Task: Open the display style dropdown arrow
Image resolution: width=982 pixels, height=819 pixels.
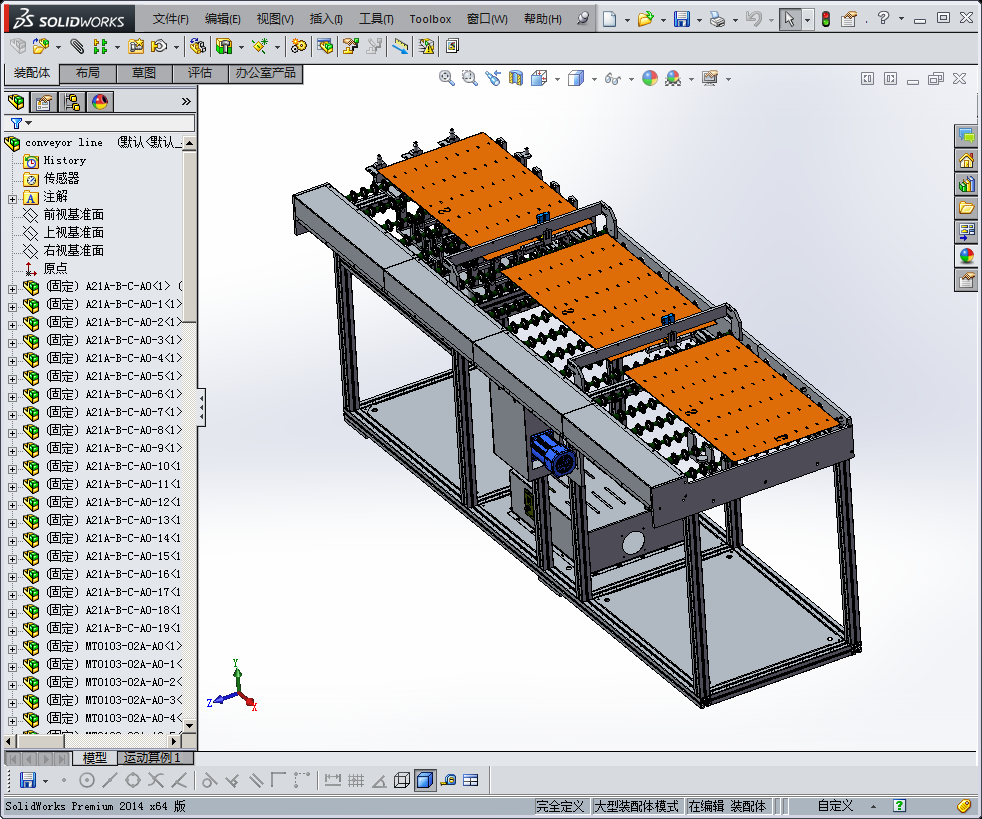Action: (594, 79)
